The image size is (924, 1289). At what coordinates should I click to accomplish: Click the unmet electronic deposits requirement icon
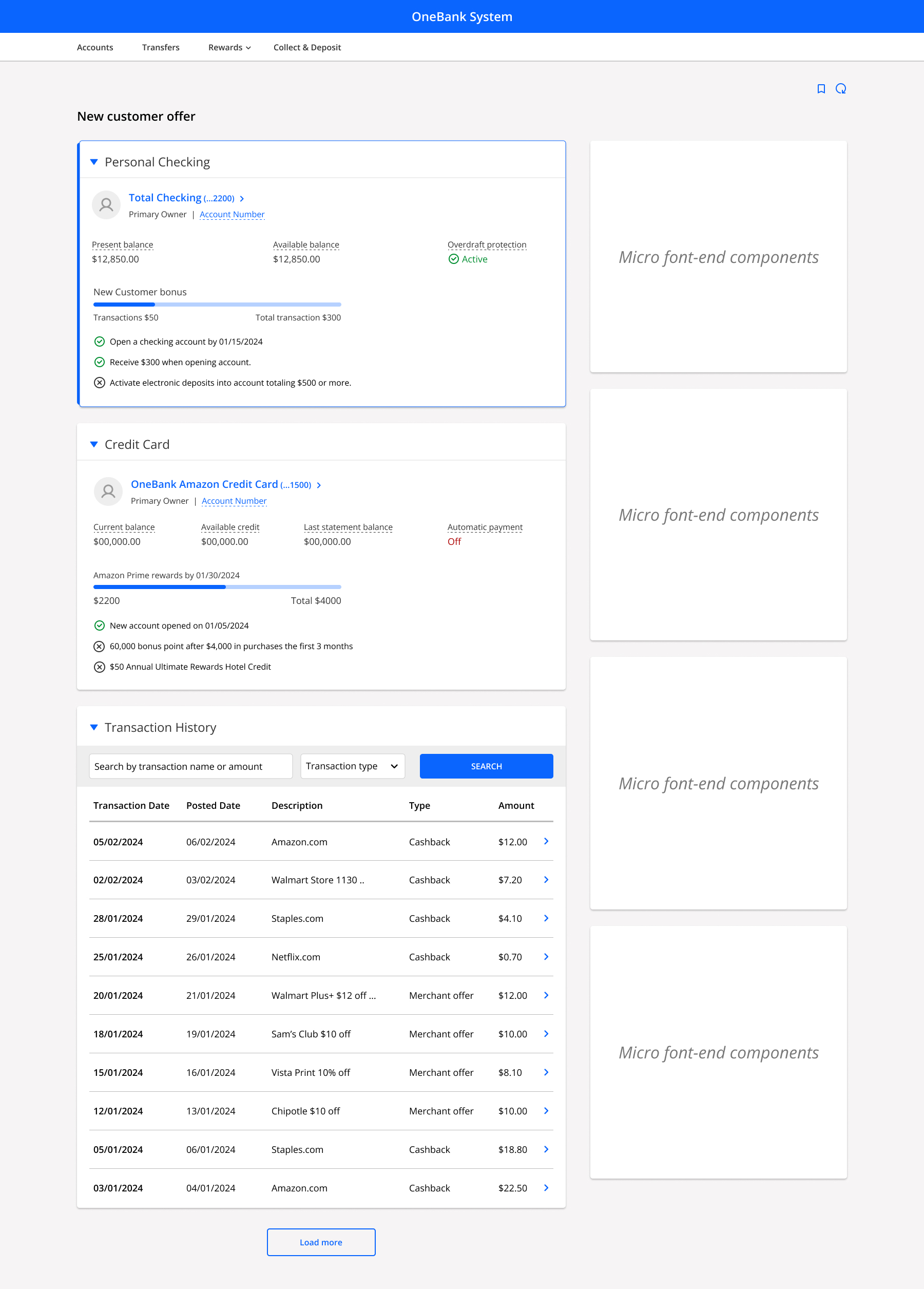coord(100,383)
